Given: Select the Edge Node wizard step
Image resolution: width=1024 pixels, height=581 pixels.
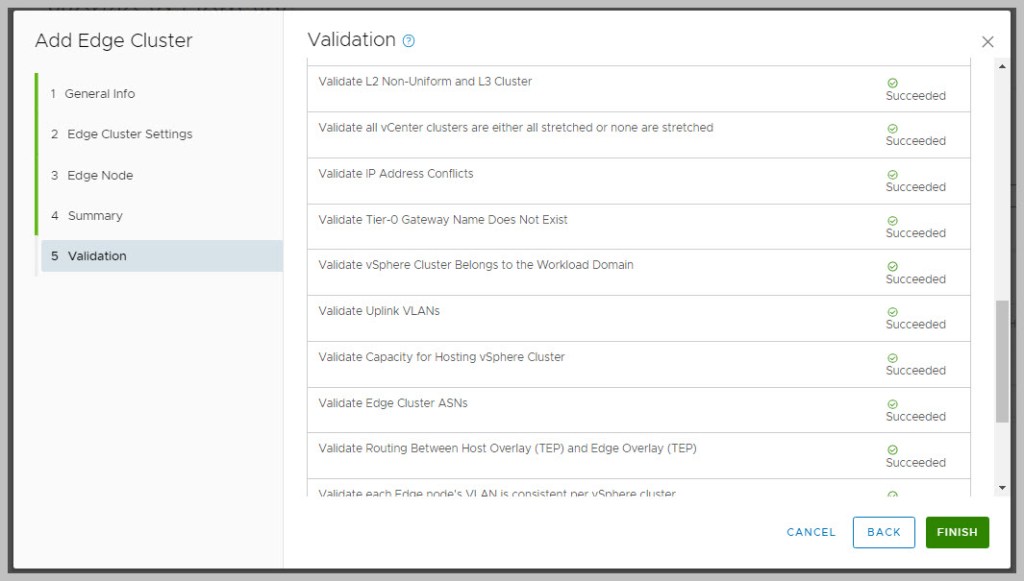Looking at the screenshot, I should pyautogui.click(x=99, y=175).
